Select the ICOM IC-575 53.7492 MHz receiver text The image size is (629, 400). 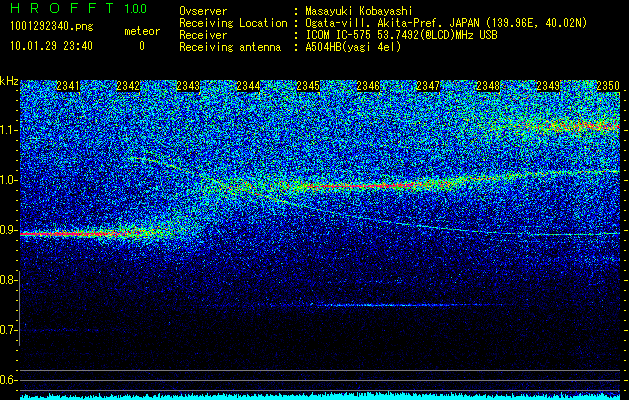(401, 35)
